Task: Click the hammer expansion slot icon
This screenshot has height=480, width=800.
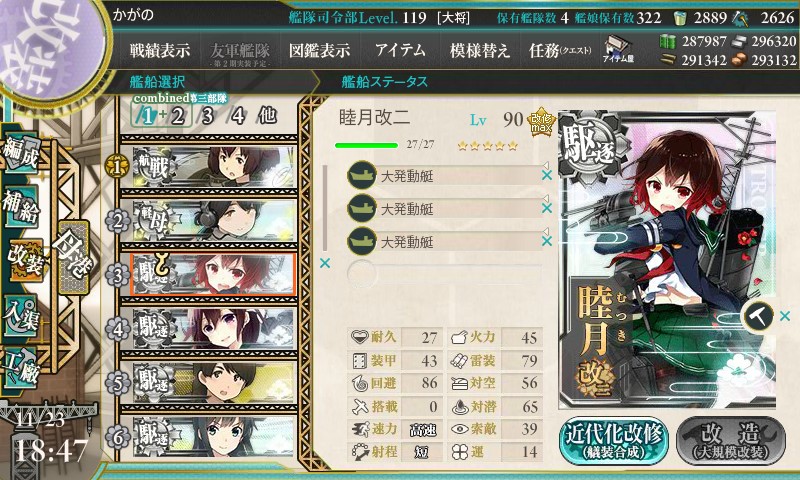Action: tap(758, 316)
